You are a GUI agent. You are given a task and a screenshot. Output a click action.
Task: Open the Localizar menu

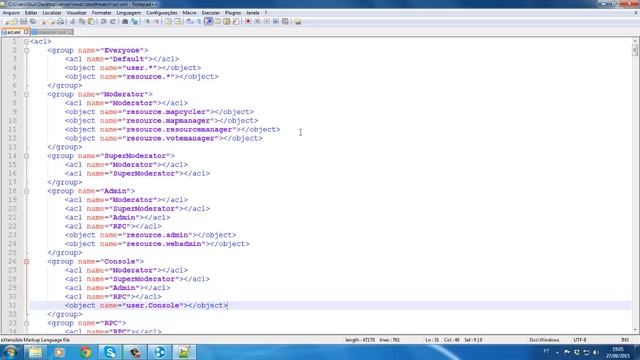[x=52, y=13]
